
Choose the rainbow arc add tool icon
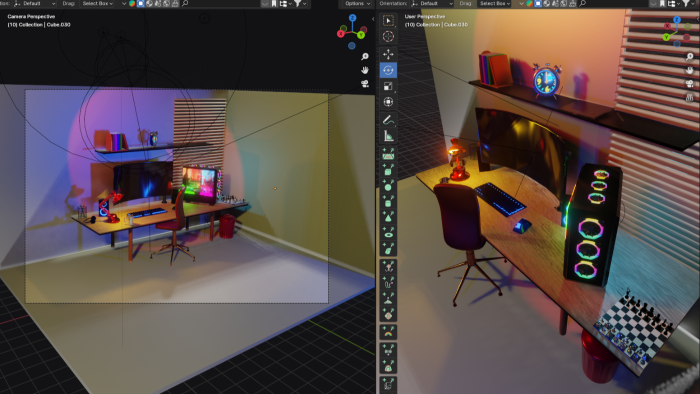(388, 332)
